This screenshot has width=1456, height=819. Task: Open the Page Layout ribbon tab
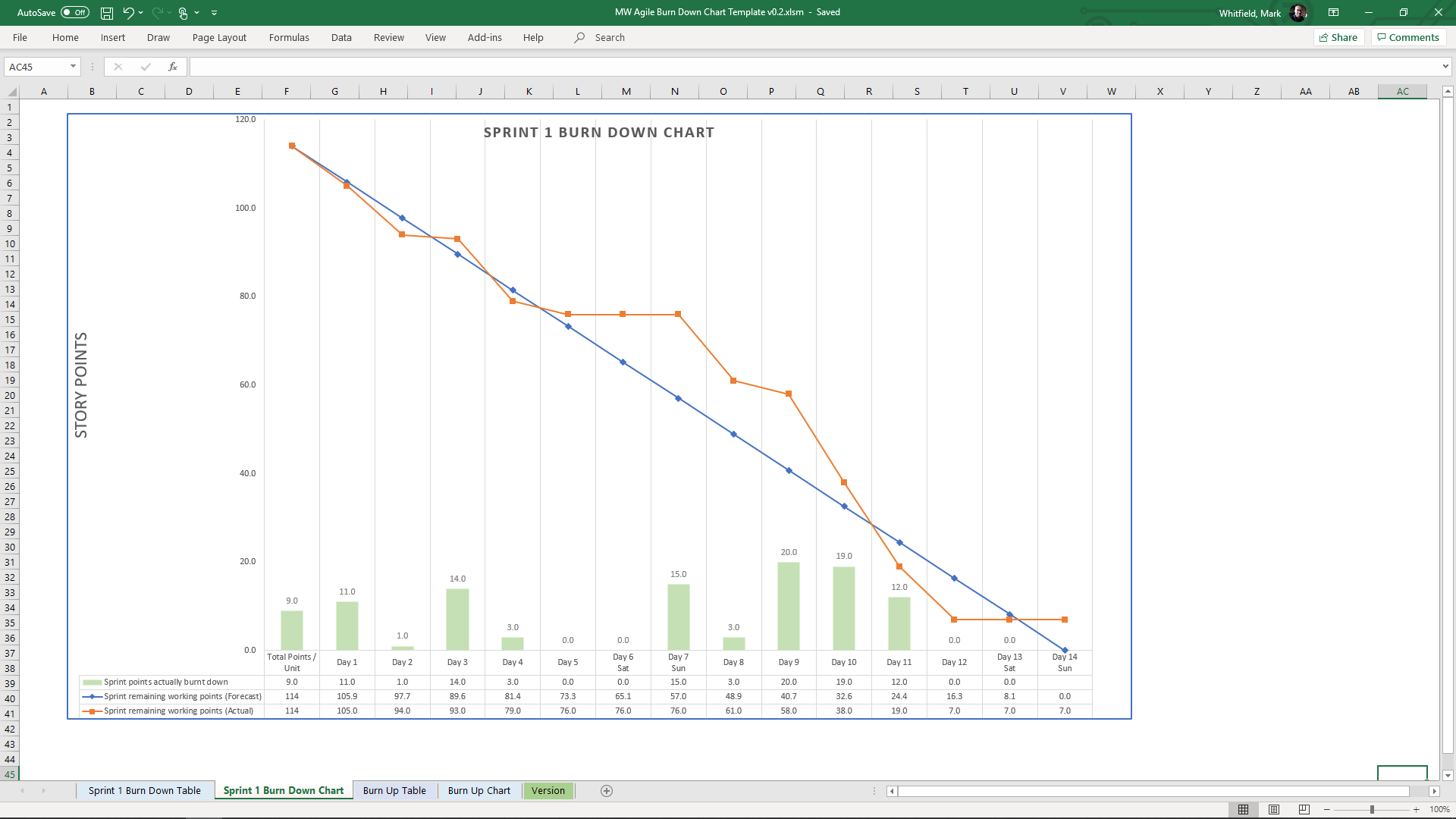[219, 37]
